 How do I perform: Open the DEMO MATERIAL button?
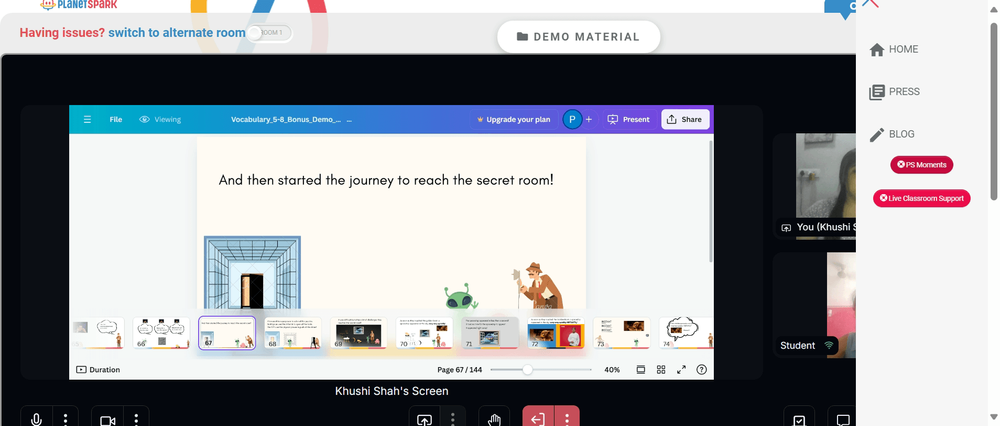(578, 37)
